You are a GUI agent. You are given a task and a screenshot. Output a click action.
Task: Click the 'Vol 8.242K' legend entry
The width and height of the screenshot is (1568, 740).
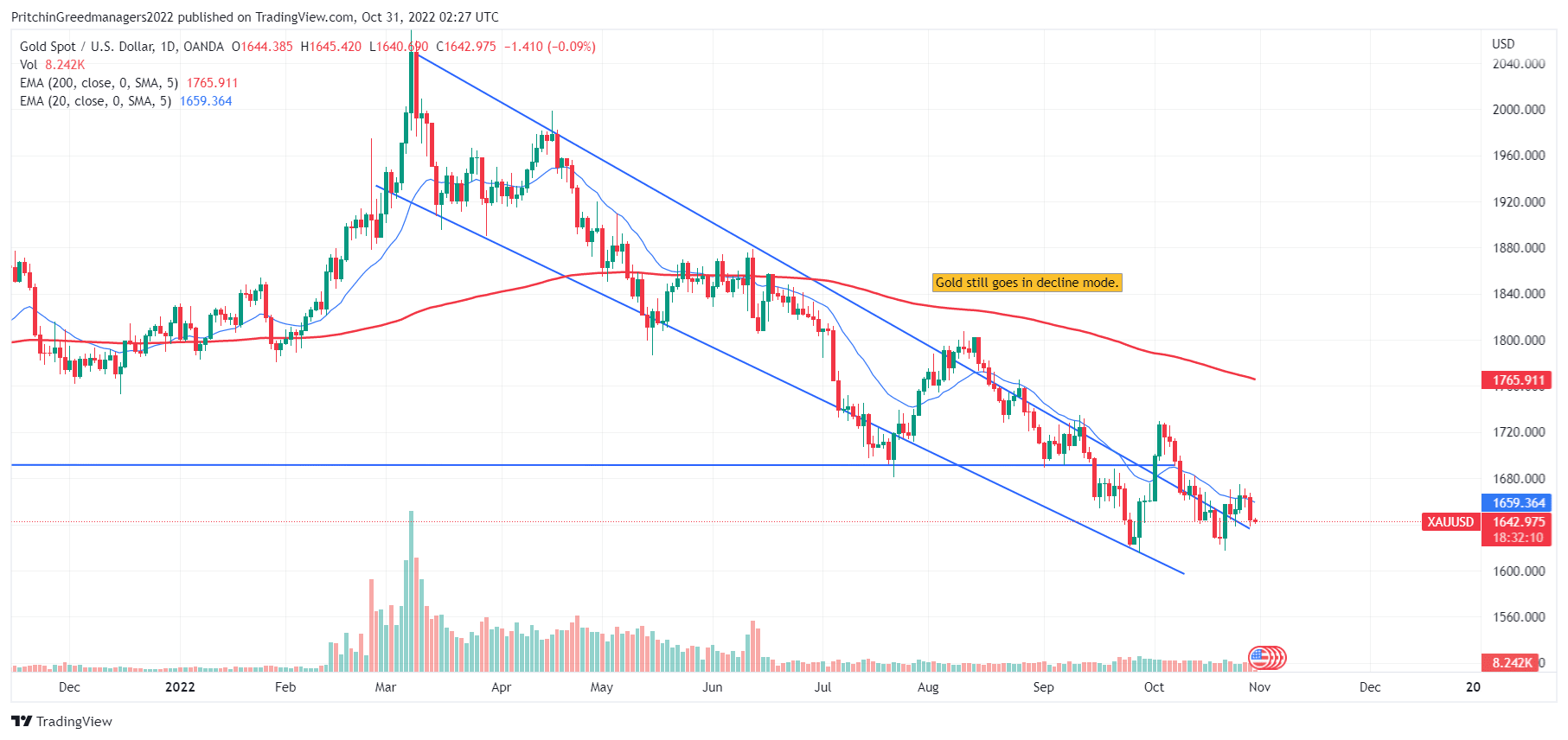52,65
